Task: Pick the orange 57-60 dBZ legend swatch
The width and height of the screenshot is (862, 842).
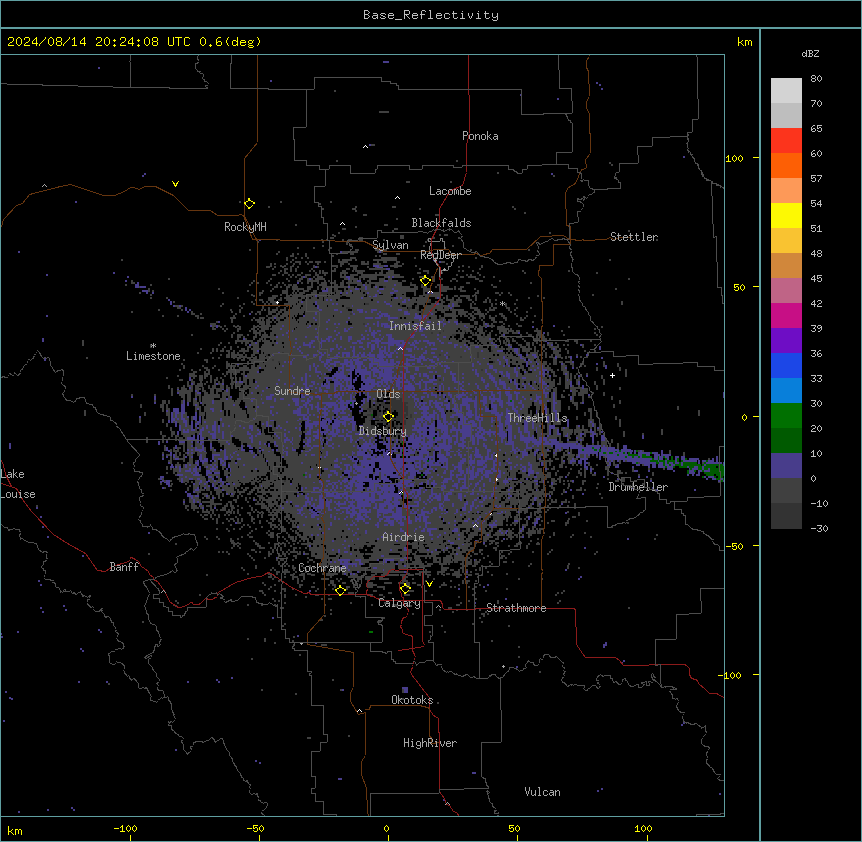Action: pyautogui.click(x=786, y=165)
